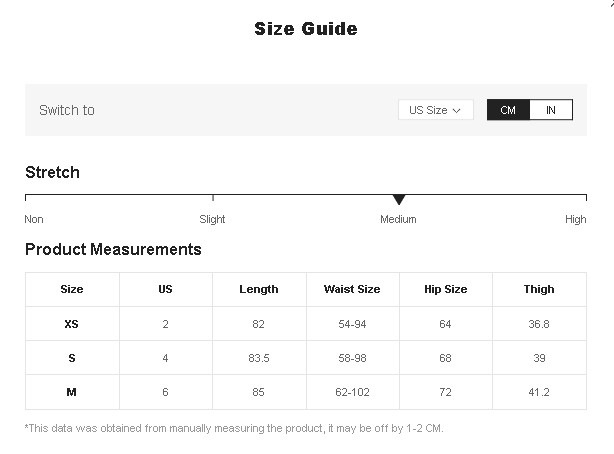
Task: Select the M size row label
Action: coord(72,392)
